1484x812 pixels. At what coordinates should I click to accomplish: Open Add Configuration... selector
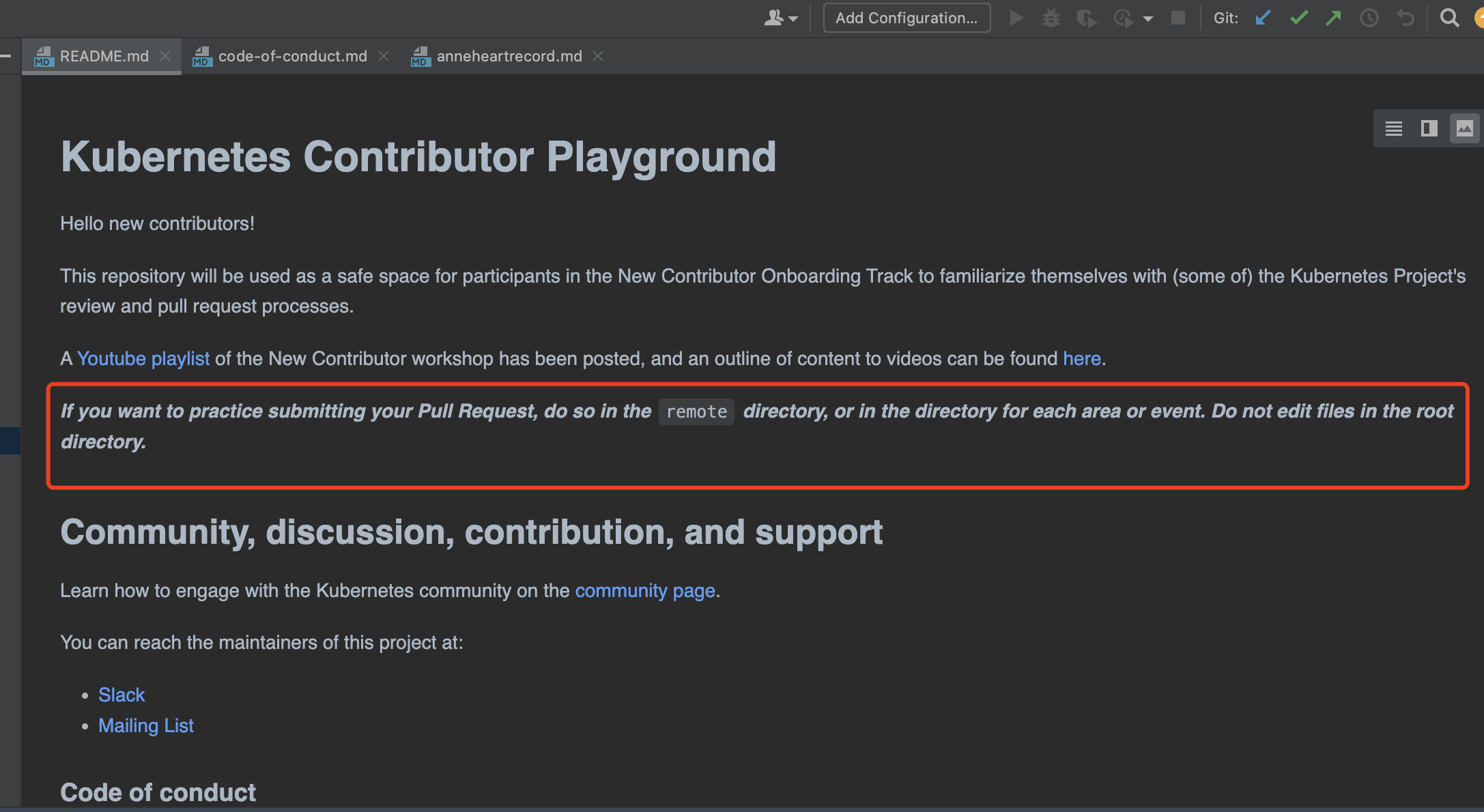click(907, 18)
